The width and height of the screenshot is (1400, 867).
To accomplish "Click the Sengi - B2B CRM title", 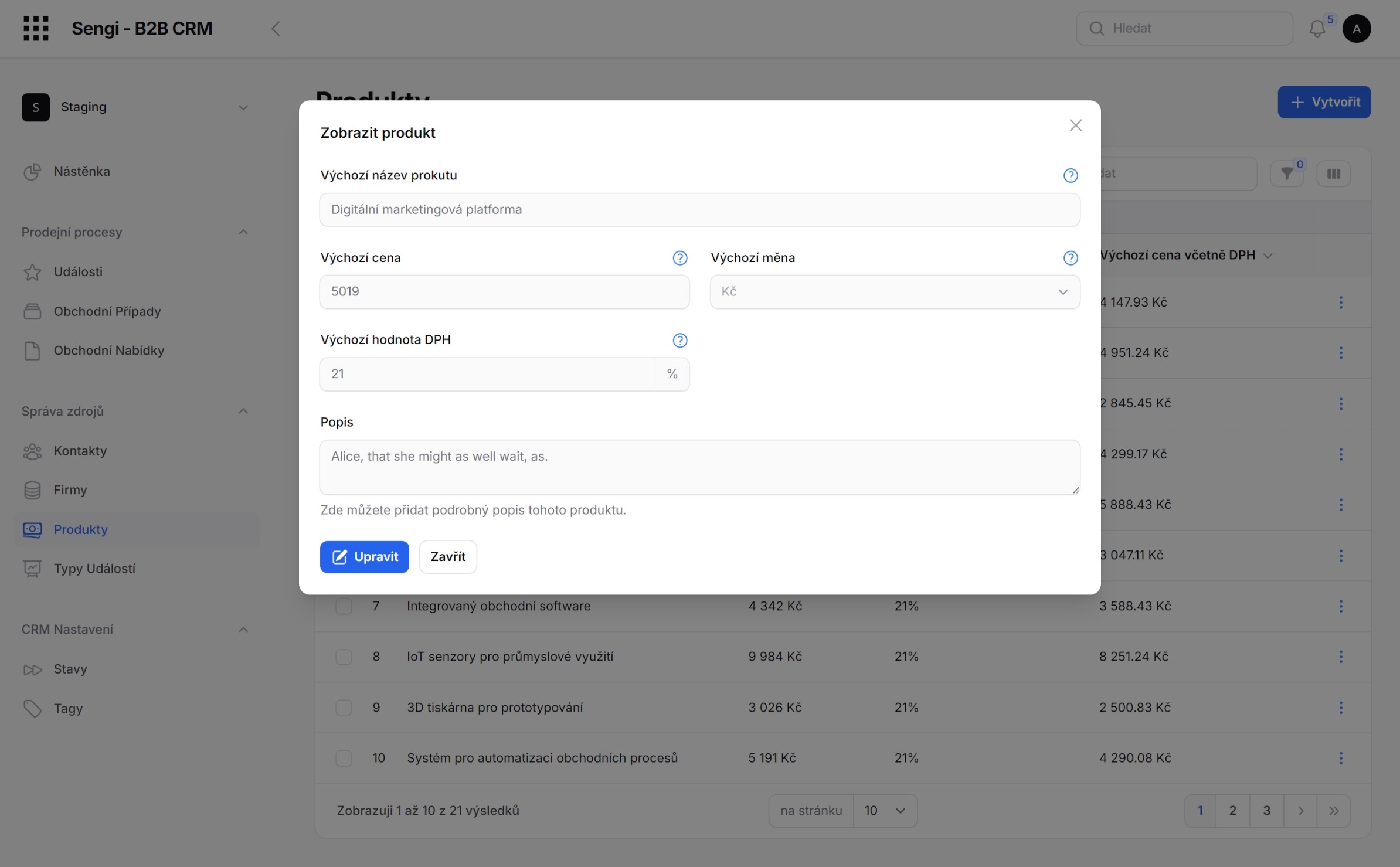I will pos(142,29).
